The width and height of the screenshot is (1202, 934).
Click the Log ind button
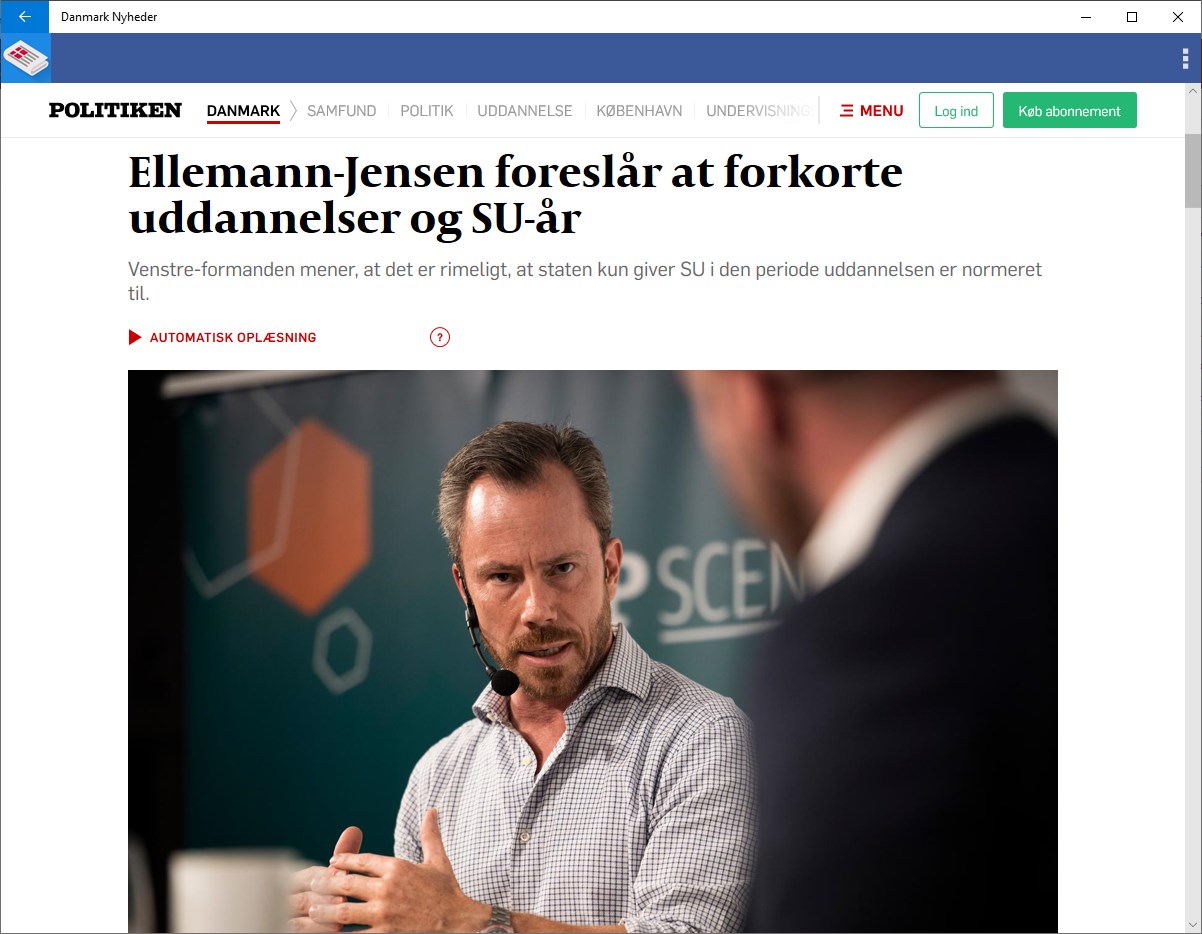click(956, 111)
